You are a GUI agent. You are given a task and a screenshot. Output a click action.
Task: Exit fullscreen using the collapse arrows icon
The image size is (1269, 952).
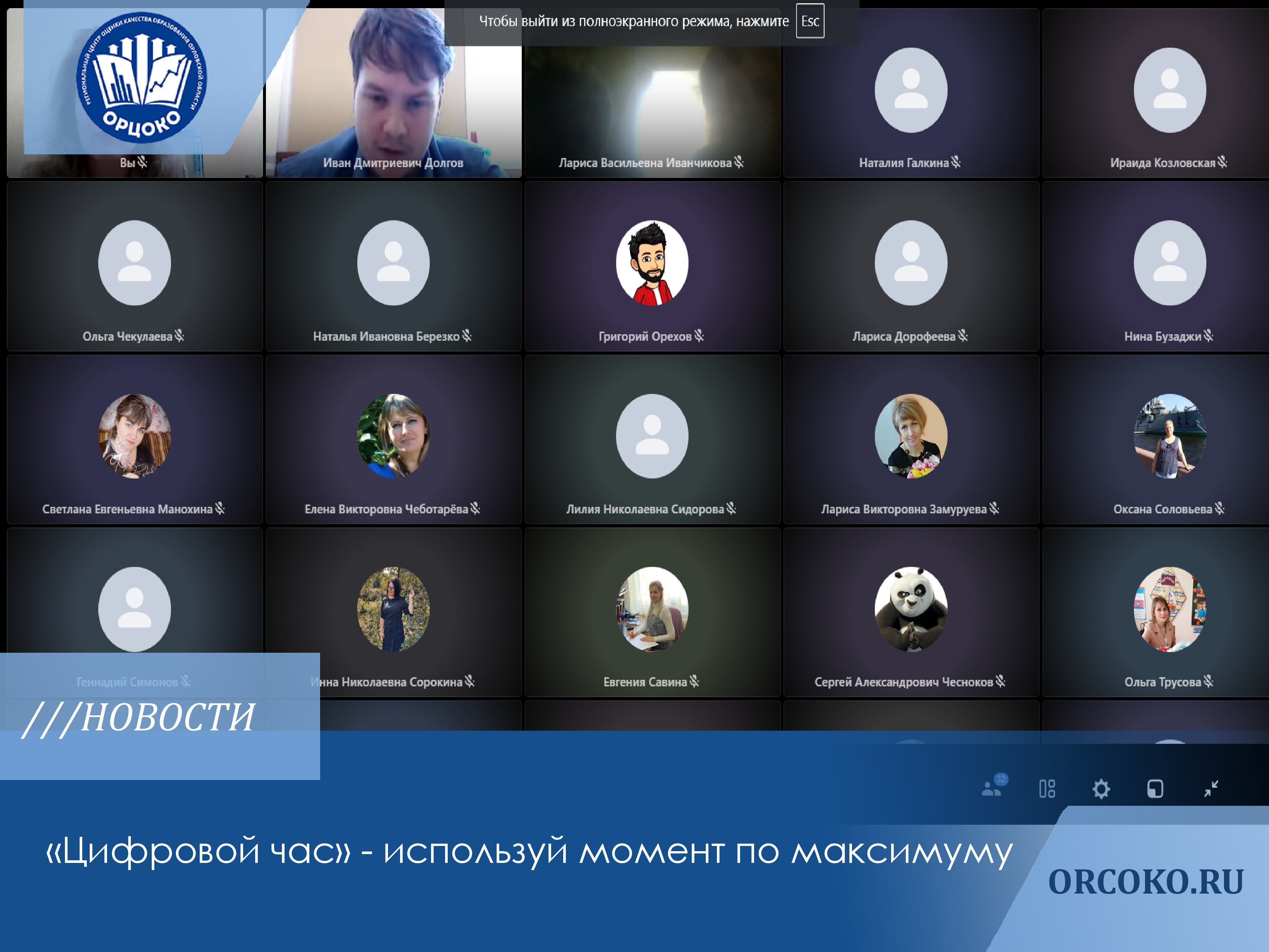1211,789
